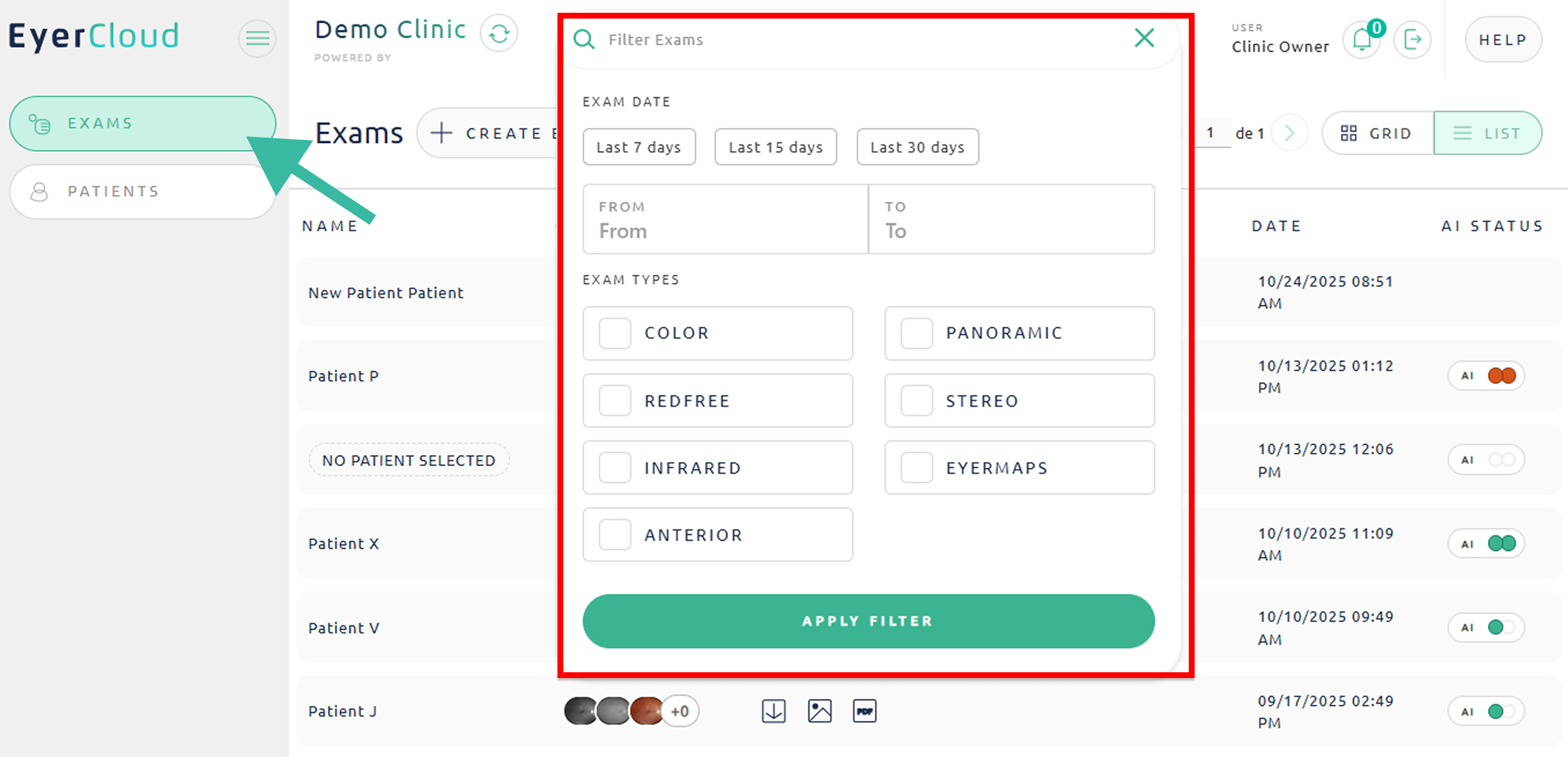This screenshot has height=757, width=1568.
Task: Open the image icon for Patient J
Action: [819, 711]
